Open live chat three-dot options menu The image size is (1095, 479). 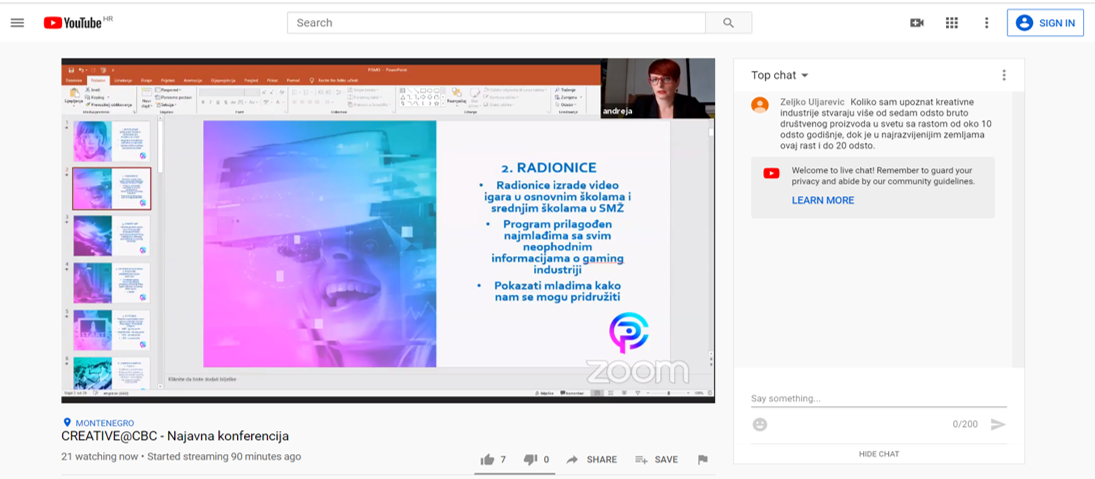pyautogui.click(x=1004, y=75)
